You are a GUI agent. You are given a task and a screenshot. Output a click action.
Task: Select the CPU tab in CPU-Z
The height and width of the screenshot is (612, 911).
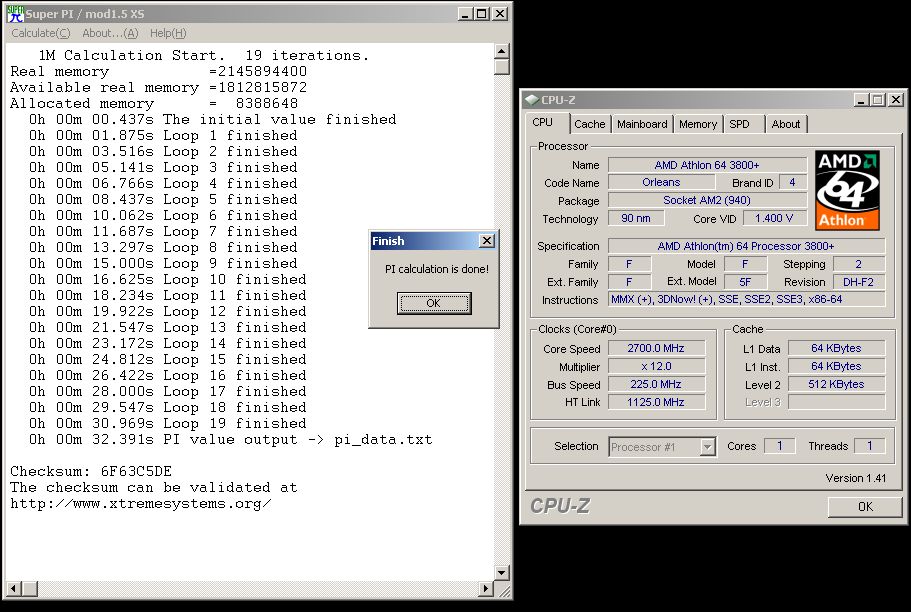[543, 123]
